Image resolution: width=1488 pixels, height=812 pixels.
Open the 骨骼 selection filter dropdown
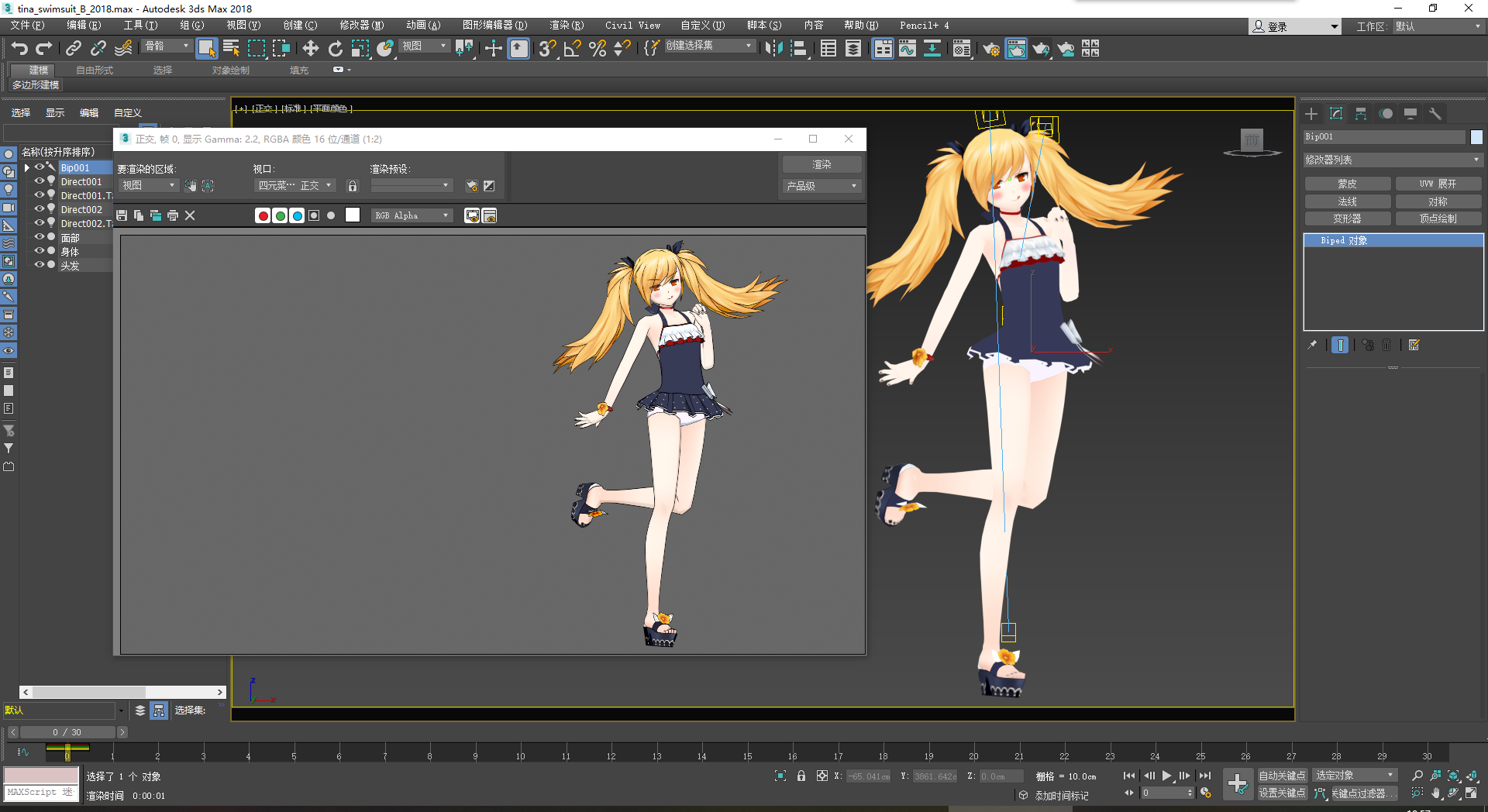[x=167, y=46]
